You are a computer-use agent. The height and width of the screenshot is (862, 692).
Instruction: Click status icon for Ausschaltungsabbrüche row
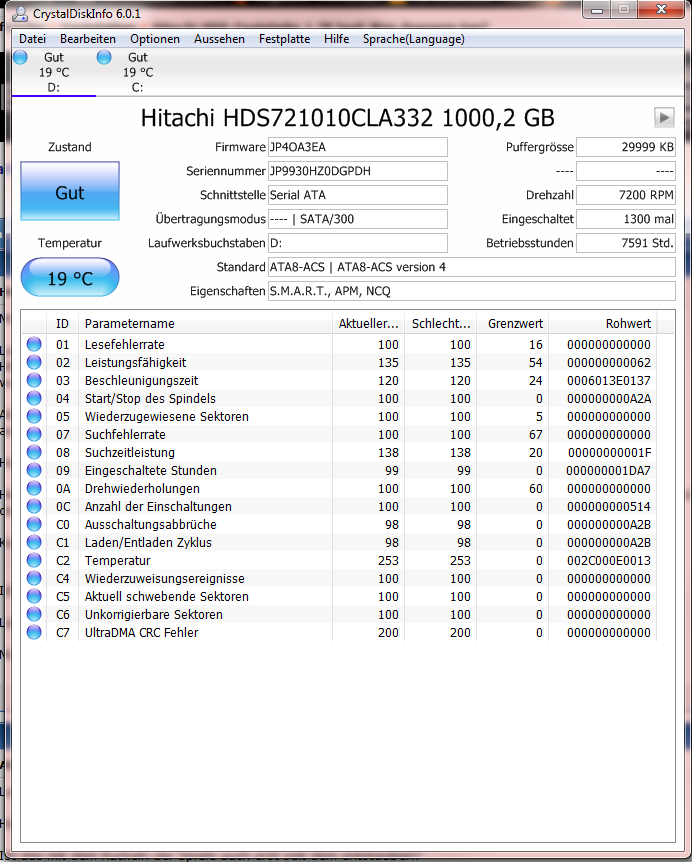click(x=34, y=524)
